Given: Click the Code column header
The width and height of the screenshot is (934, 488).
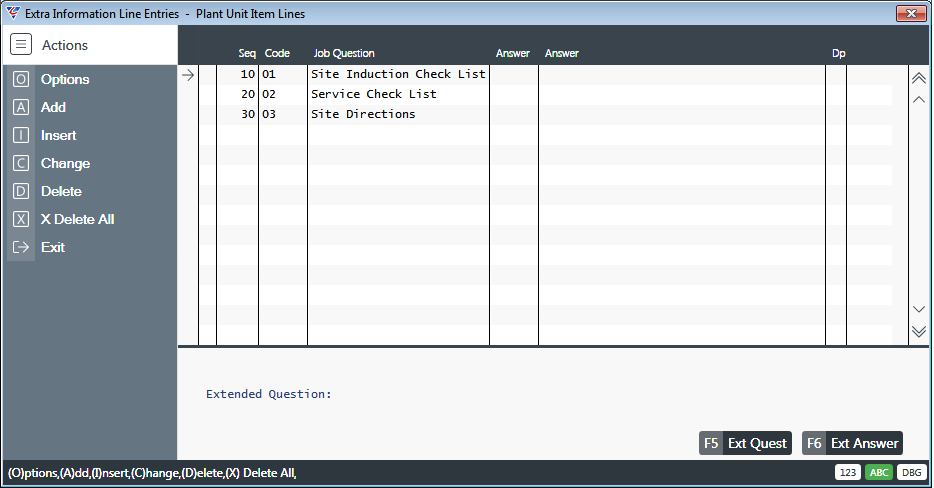Looking at the screenshot, I should coord(277,53).
